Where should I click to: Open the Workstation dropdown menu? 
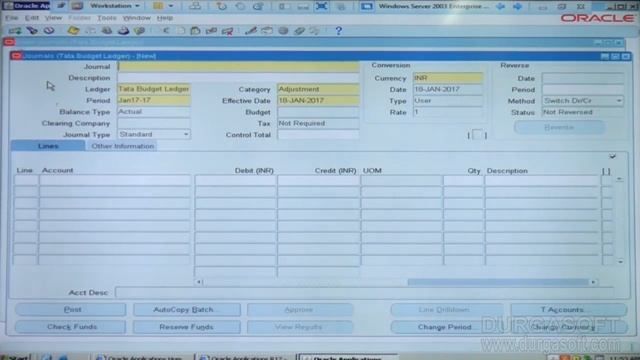[x=115, y=6]
